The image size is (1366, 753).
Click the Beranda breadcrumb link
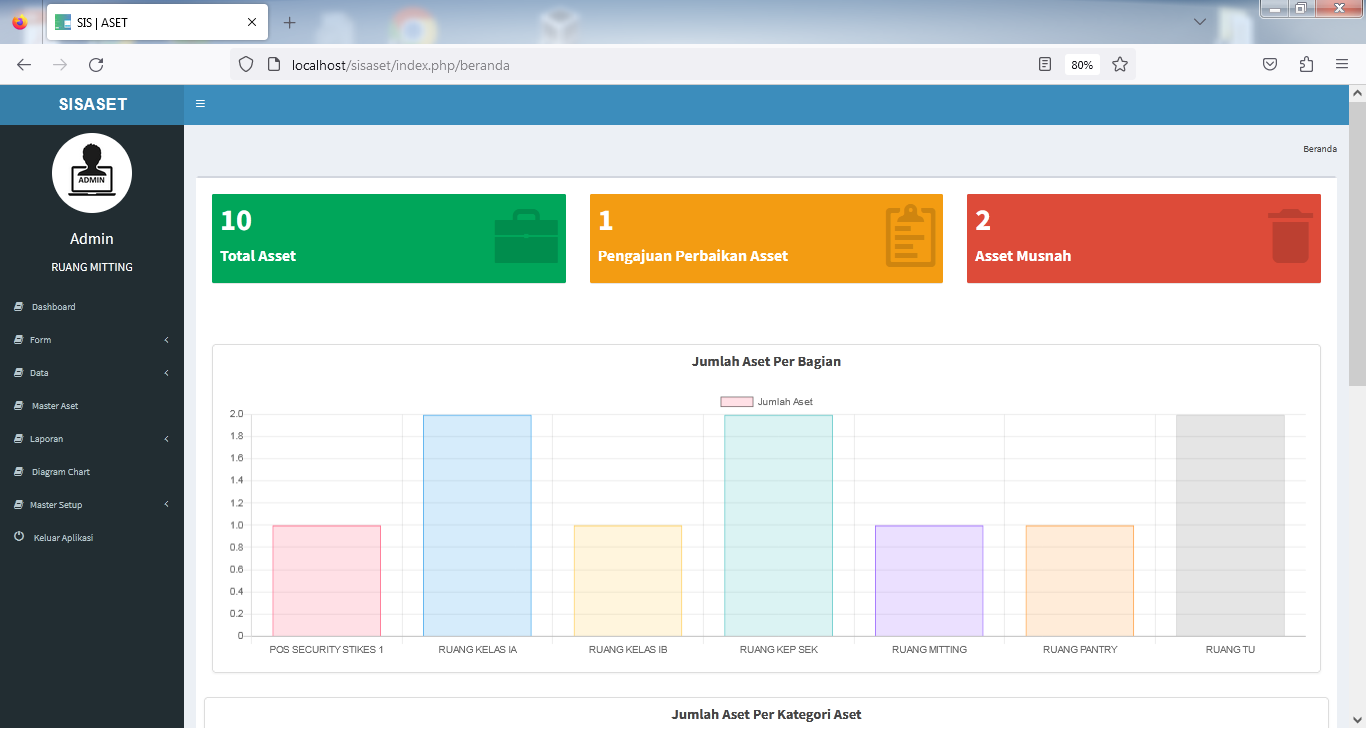click(x=1319, y=149)
